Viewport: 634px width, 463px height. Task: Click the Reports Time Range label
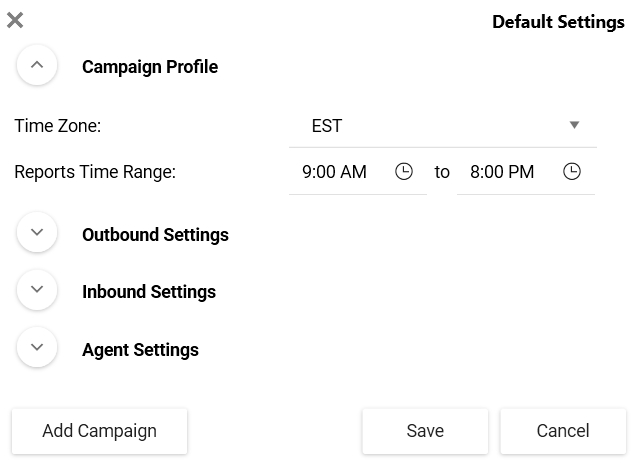point(95,172)
